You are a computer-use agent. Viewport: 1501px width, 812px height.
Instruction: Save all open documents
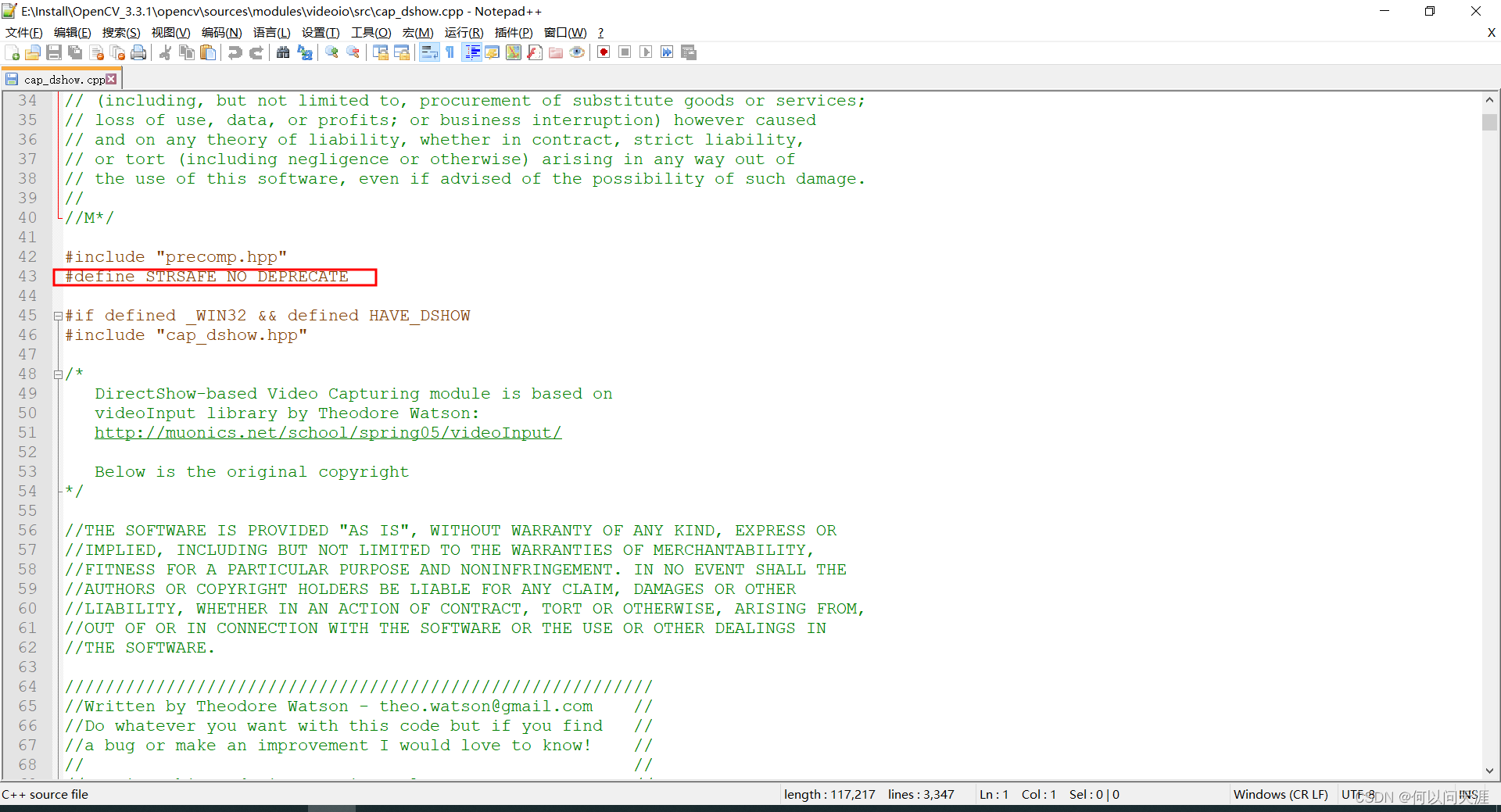[75, 52]
